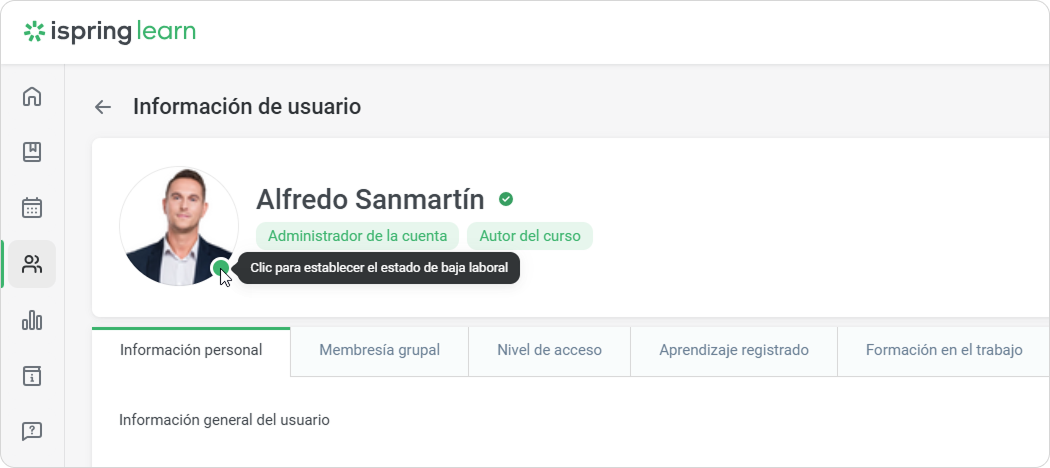Switch to the Información personal tab
Viewport: 1050px width, 468px height.
pos(191,350)
